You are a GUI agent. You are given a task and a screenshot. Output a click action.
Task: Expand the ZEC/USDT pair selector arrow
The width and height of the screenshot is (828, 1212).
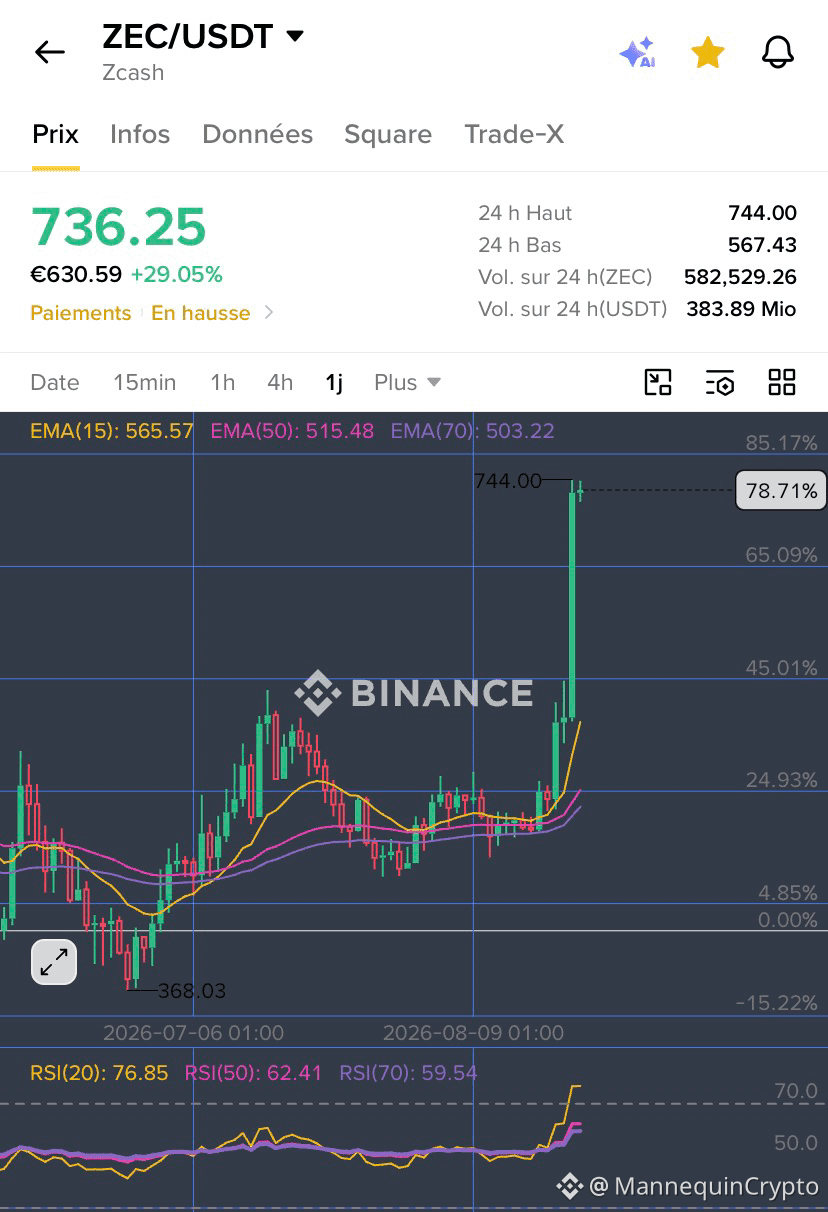pyautogui.click(x=295, y=37)
